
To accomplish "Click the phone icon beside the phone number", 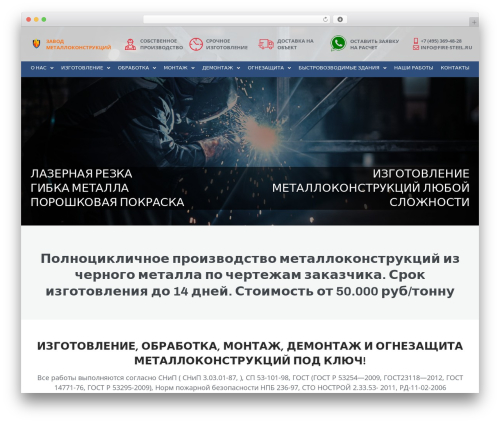I will point(416,41).
